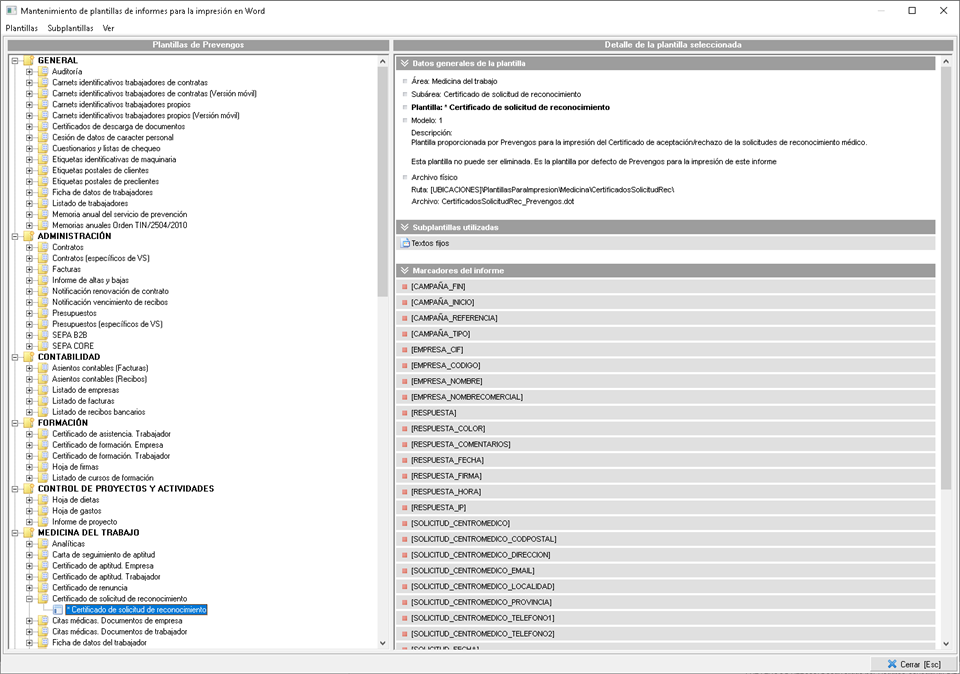This screenshot has height=674, width=960.
Task: Click the selected Certificado de solicitud document icon
Action: (58, 609)
